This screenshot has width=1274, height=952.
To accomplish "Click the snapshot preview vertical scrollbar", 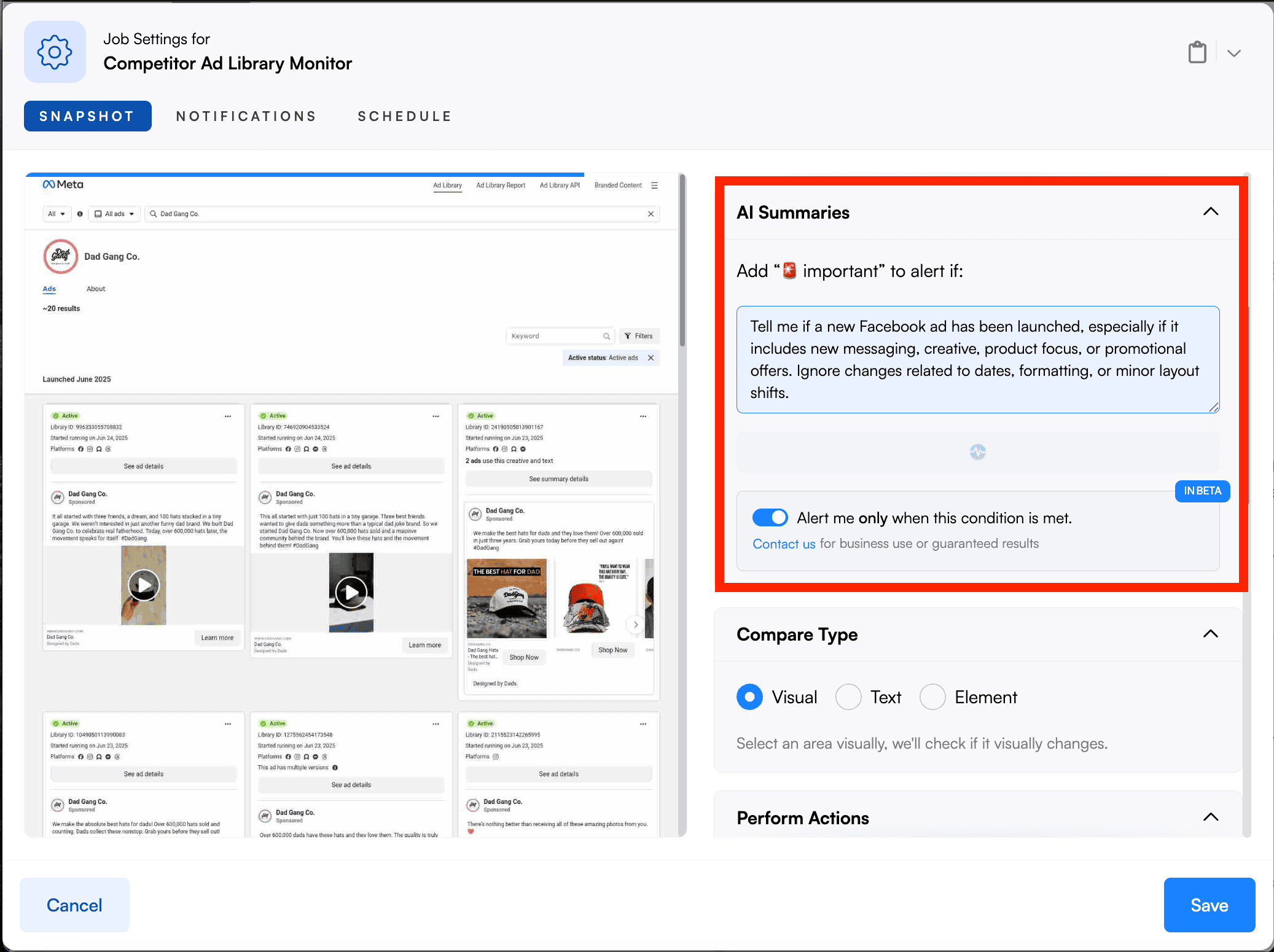I will 682,260.
